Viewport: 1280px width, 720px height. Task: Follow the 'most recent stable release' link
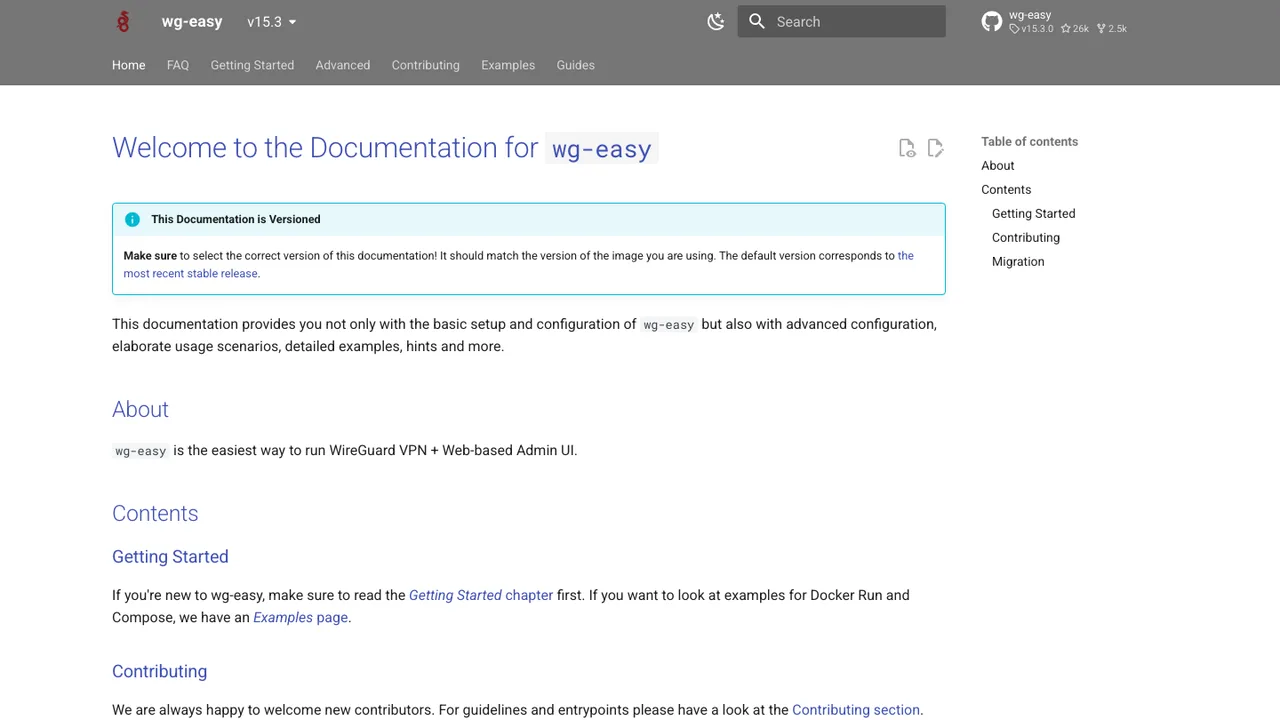(190, 273)
